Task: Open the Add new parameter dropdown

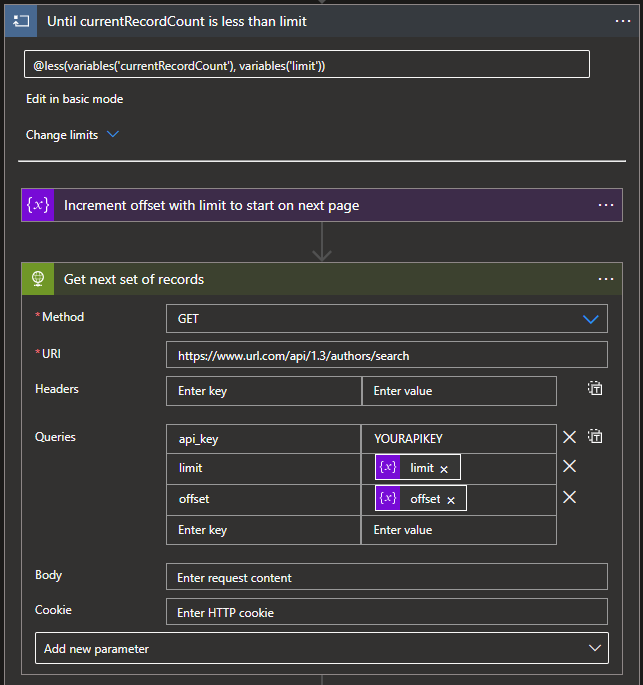Action: [322, 648]
